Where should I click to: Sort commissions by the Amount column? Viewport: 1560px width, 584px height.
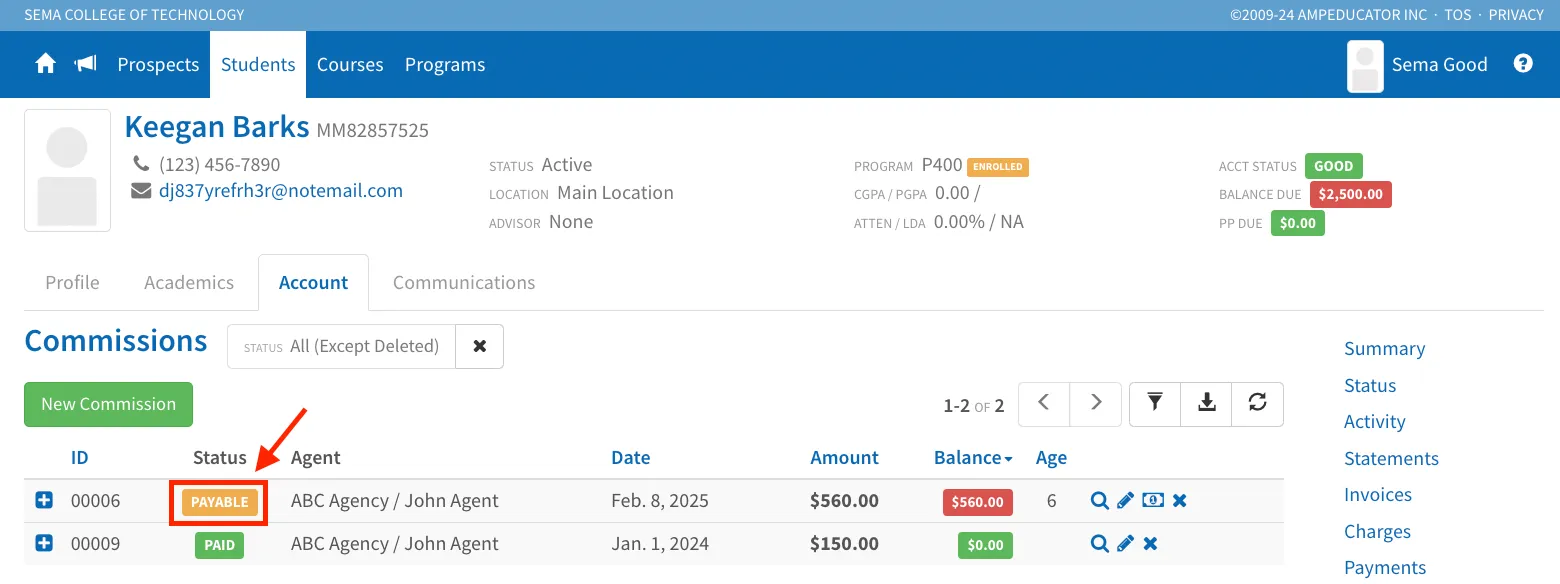[x=845, y=458]
